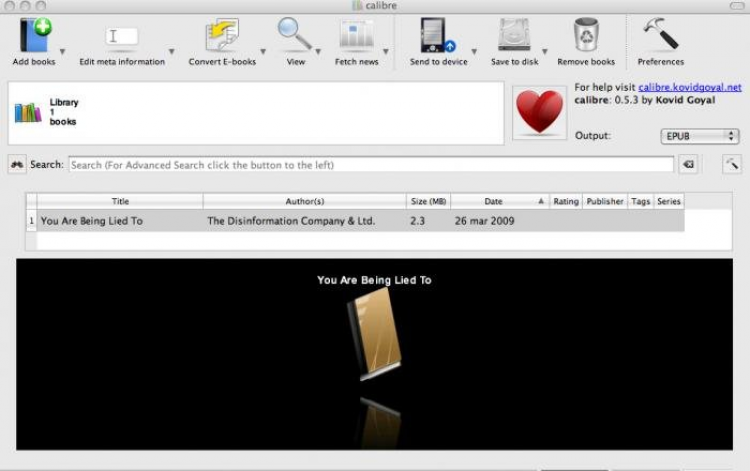Open Preferences hammer icon
Screen dimensions: 750x471
point(661,33)
